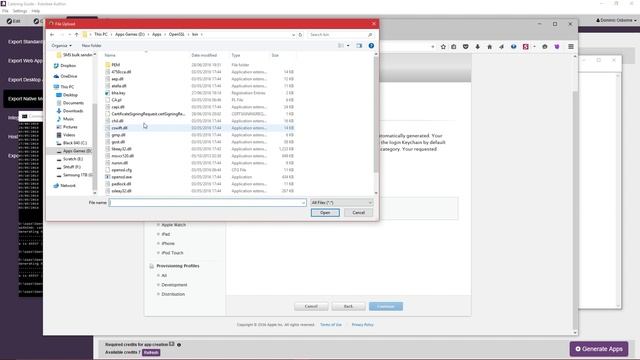Expand the File name suggestions dropdown arrow

tap(303, 203)
